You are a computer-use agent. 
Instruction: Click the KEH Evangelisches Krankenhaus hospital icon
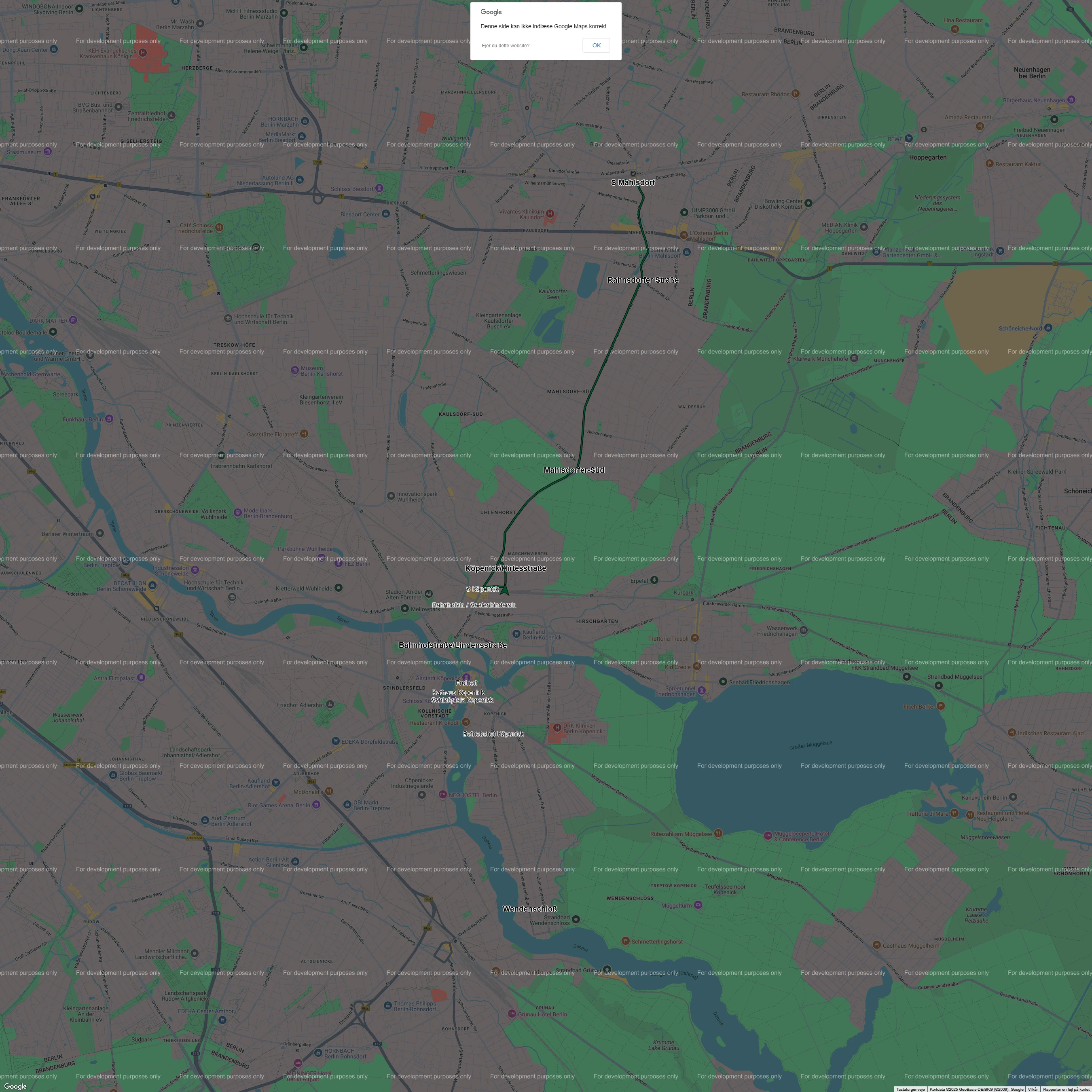(142, 53)
